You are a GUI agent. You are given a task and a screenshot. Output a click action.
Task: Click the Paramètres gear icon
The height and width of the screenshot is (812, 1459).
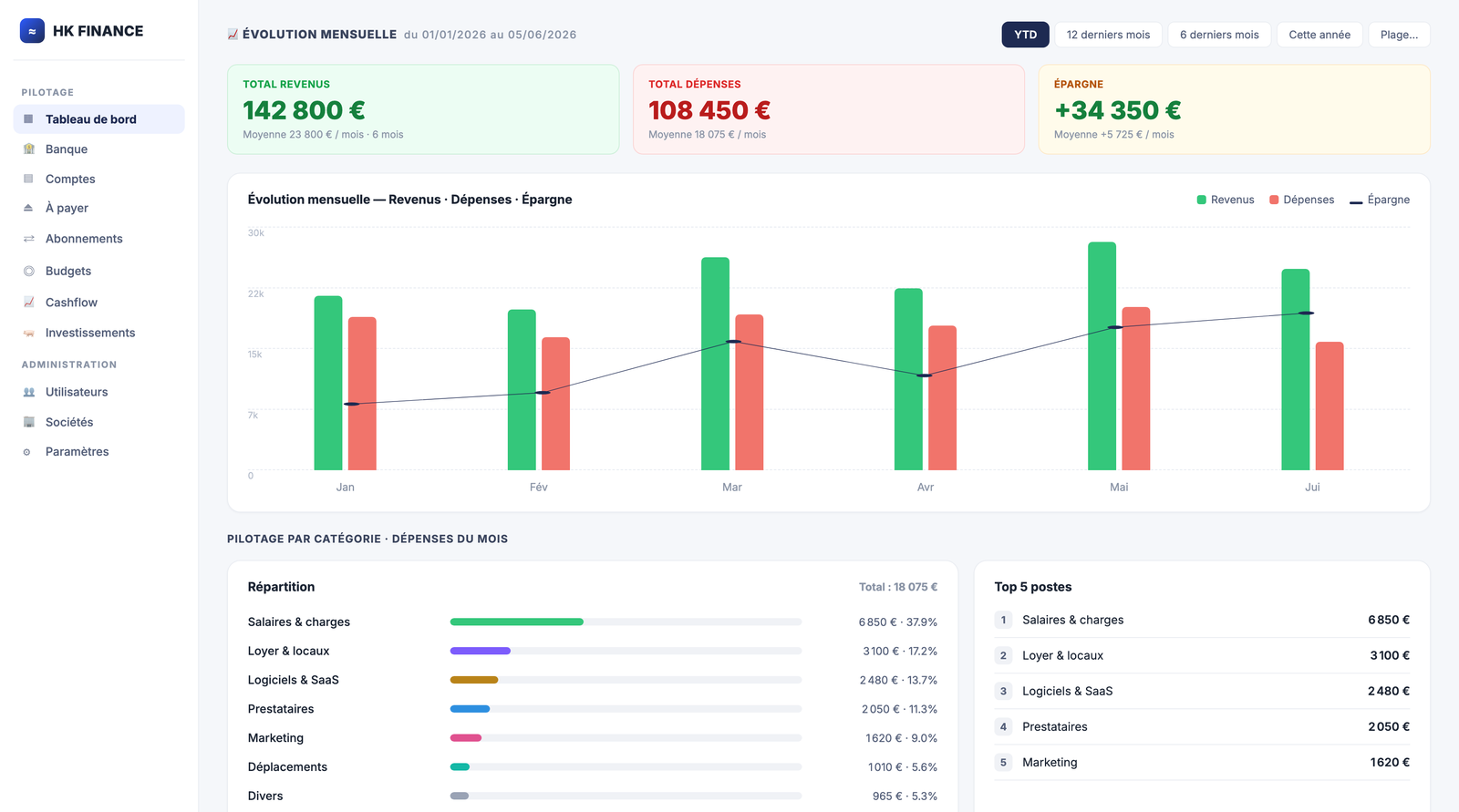(26, 452)
